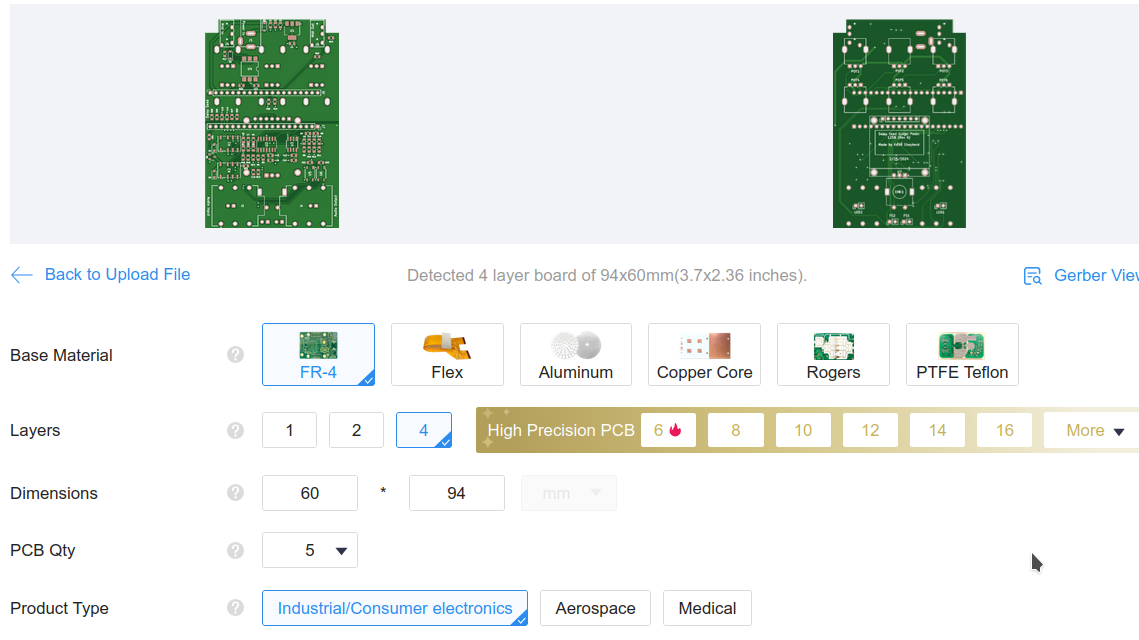Click the PCB Qty help icon
This screenshot has height=640, width=1139.
[x=235, y=550]
